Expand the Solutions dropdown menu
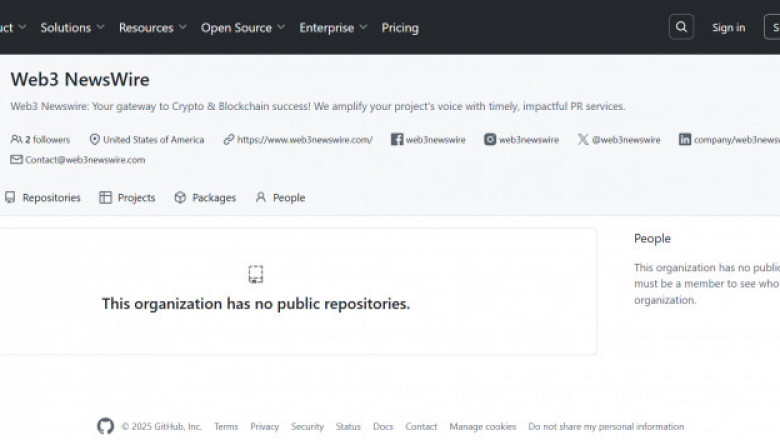Image resolution: width=780 pixels, height=440 pixels. 73,27
